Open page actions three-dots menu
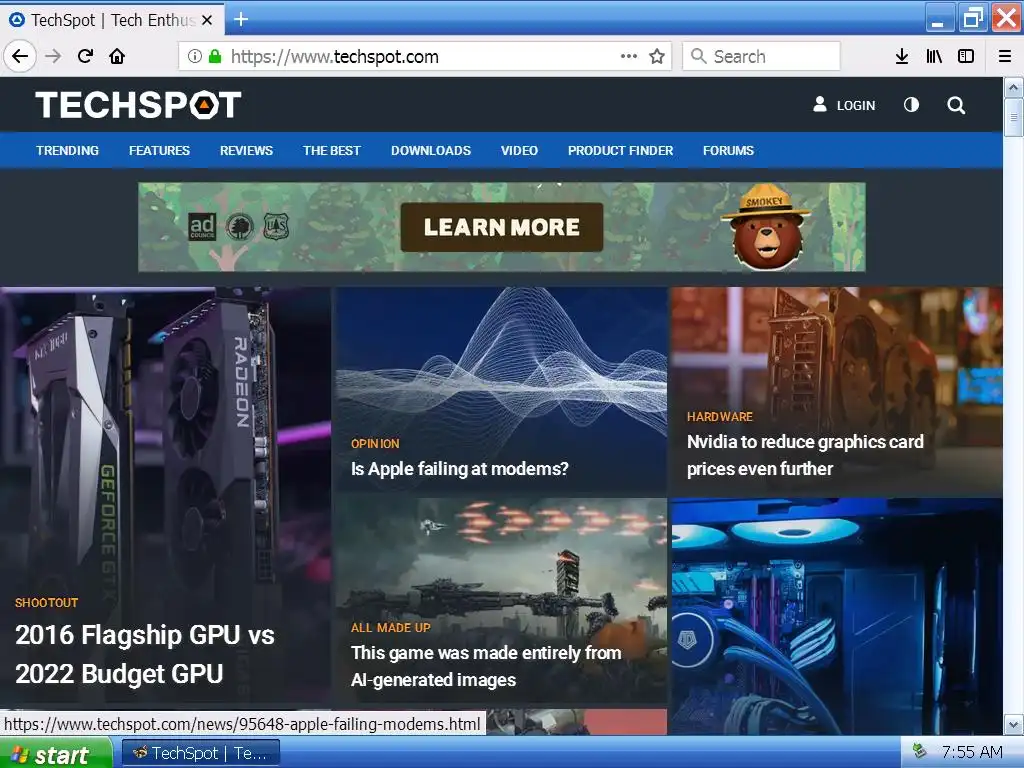The height and width of the screenshot is (768, 1024). [628, 56]
